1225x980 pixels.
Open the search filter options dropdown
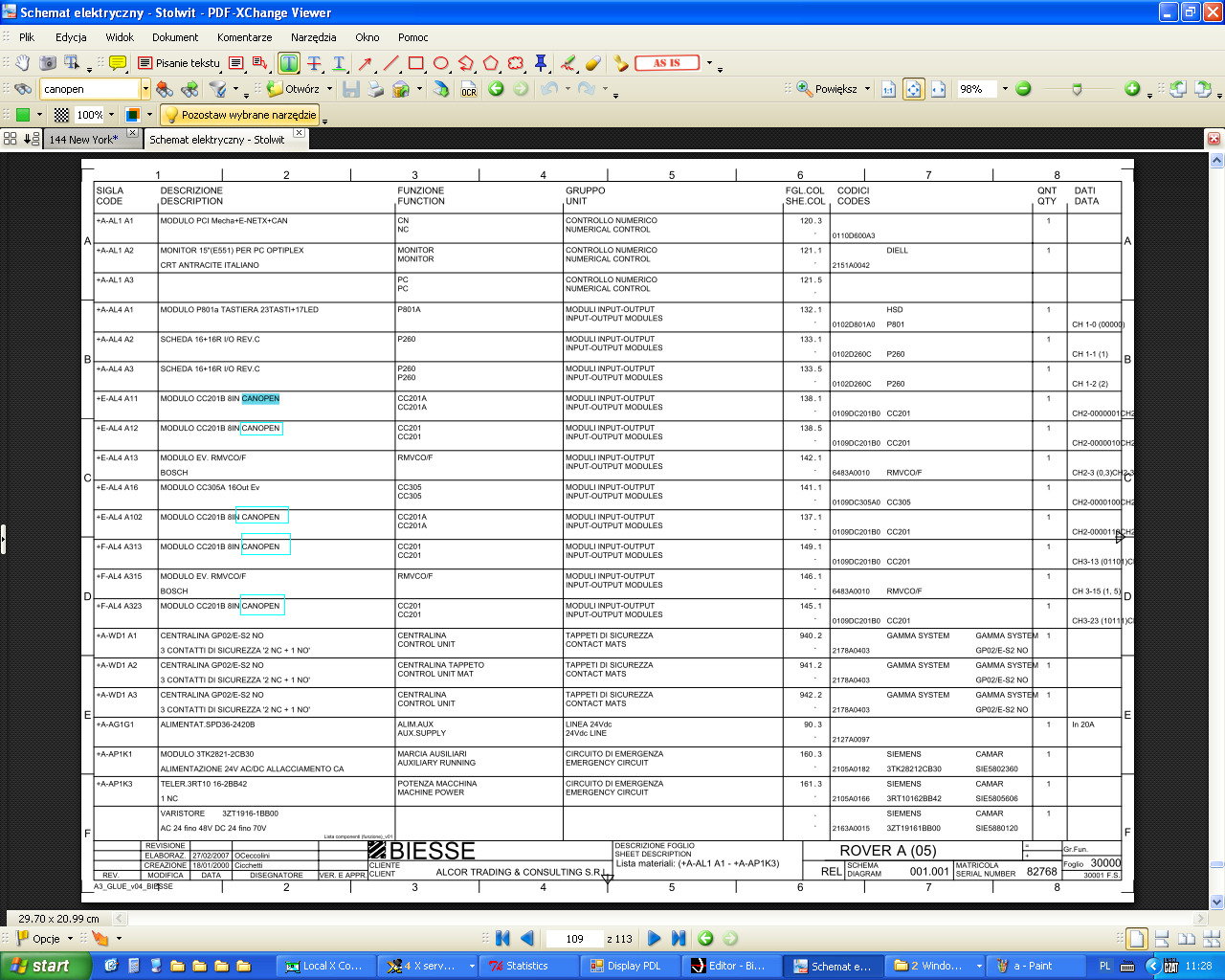[234, 90]
